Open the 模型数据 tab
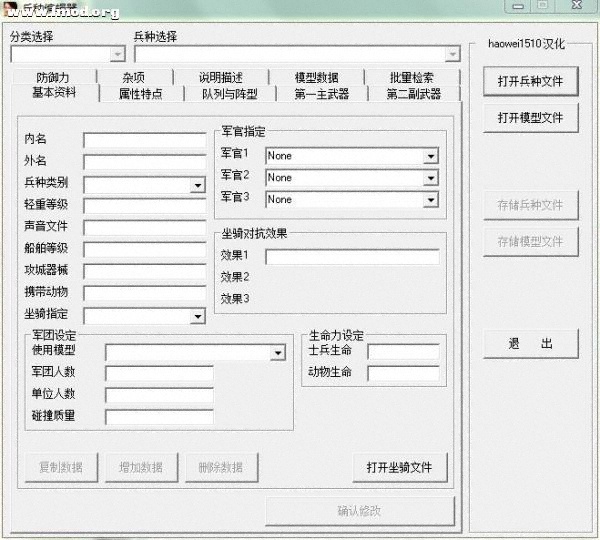 316,77
